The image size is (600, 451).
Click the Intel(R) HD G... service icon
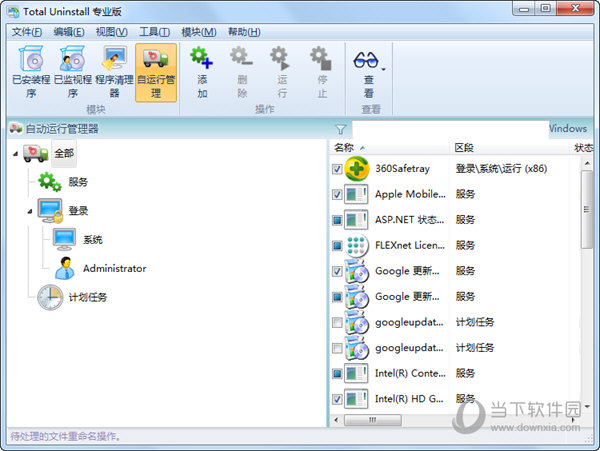[356, 399]
